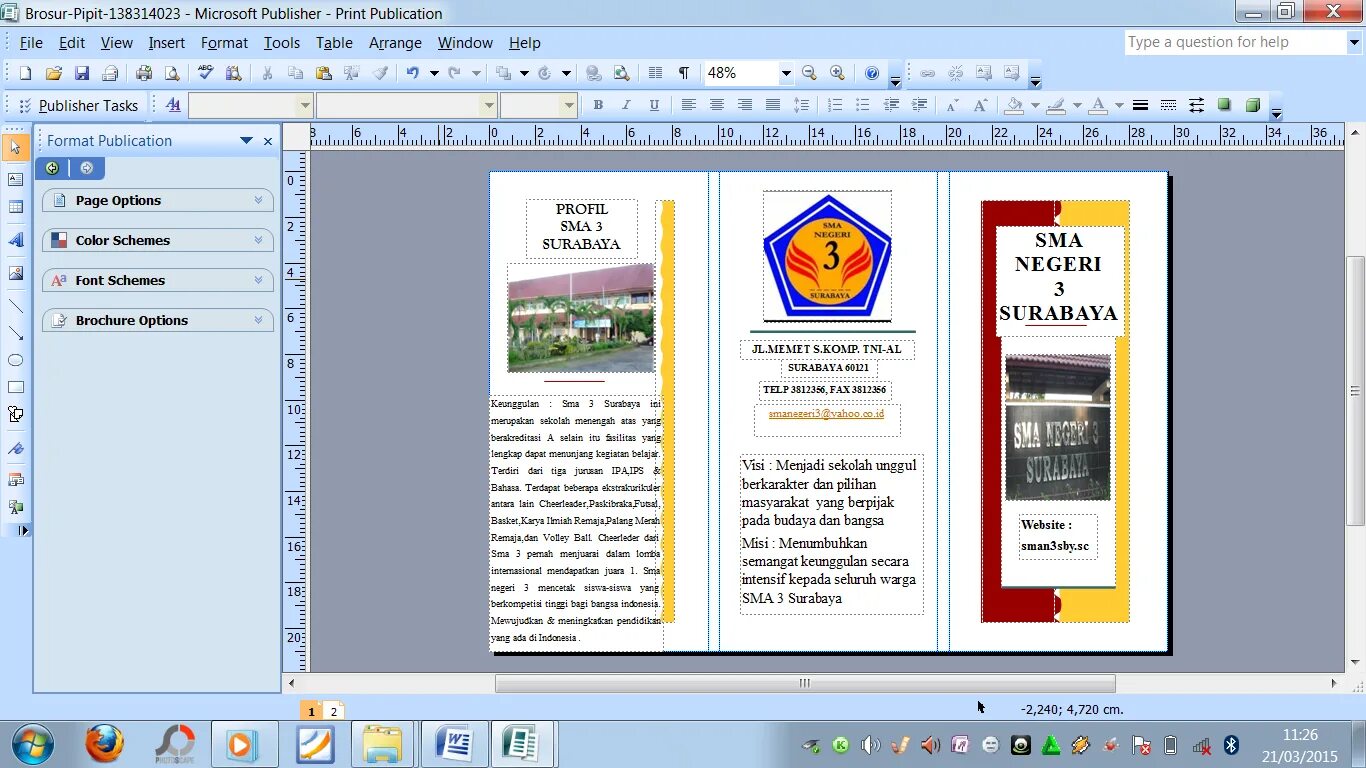Image resolution: width=1366 pixels, height=768 pixels.
Task: Go back in Format Publication pane
Action: coord(52,168)
